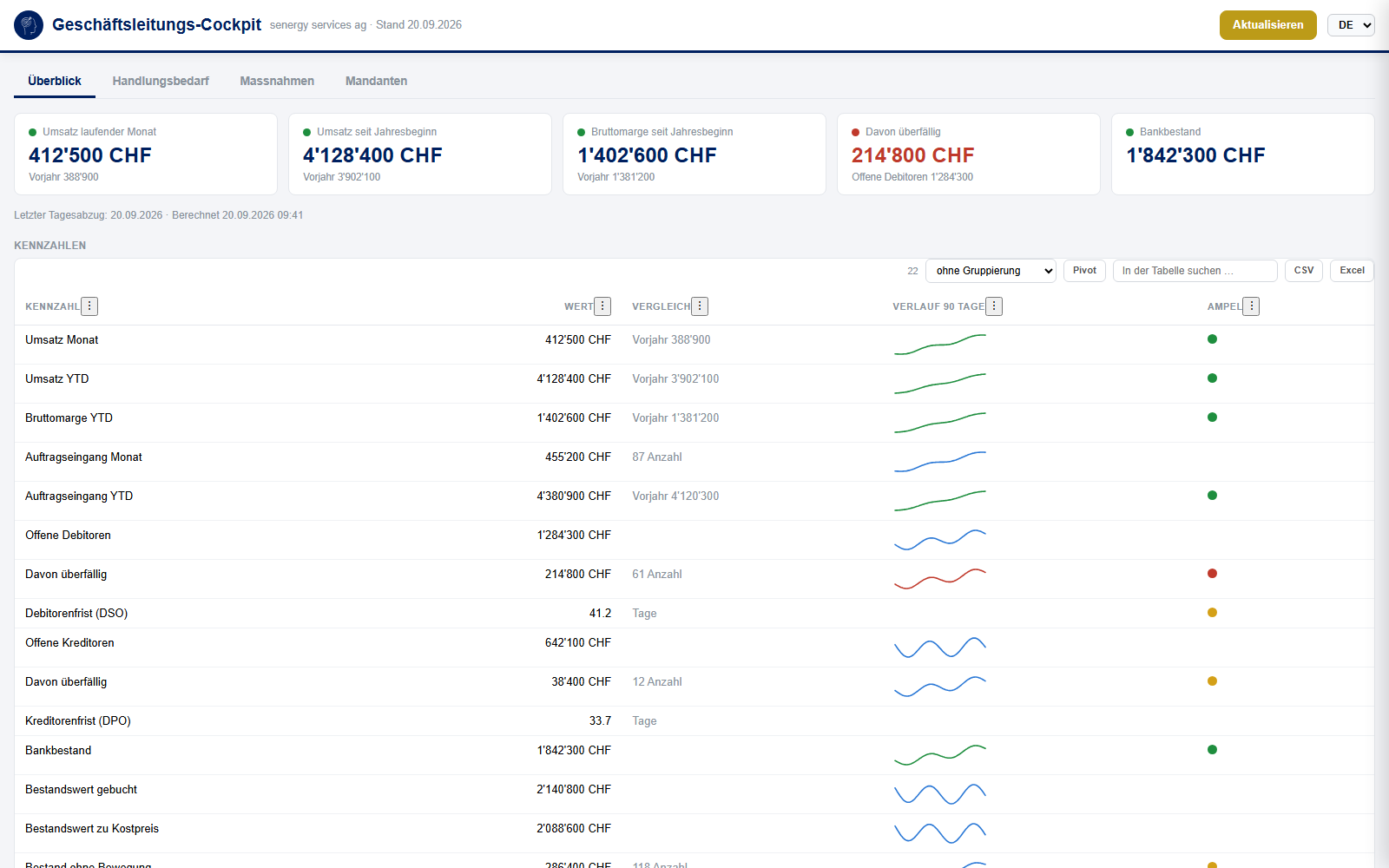Switch to the Massnahmen tab
This screenshot has width=1389, height=868.
coord(277,81)
